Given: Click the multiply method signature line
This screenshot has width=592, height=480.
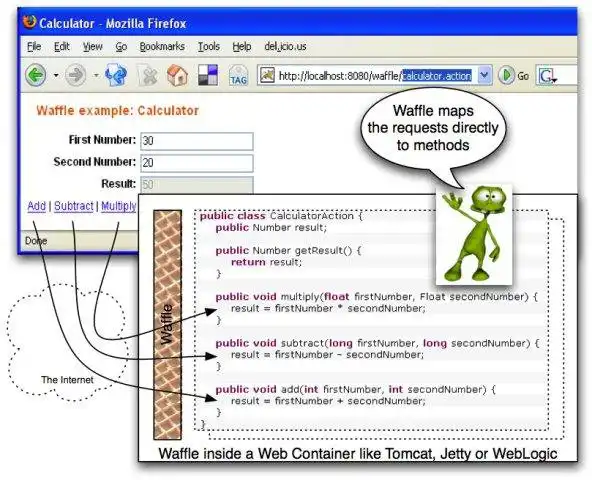Looking at the screenshot, I should (376, 297).
